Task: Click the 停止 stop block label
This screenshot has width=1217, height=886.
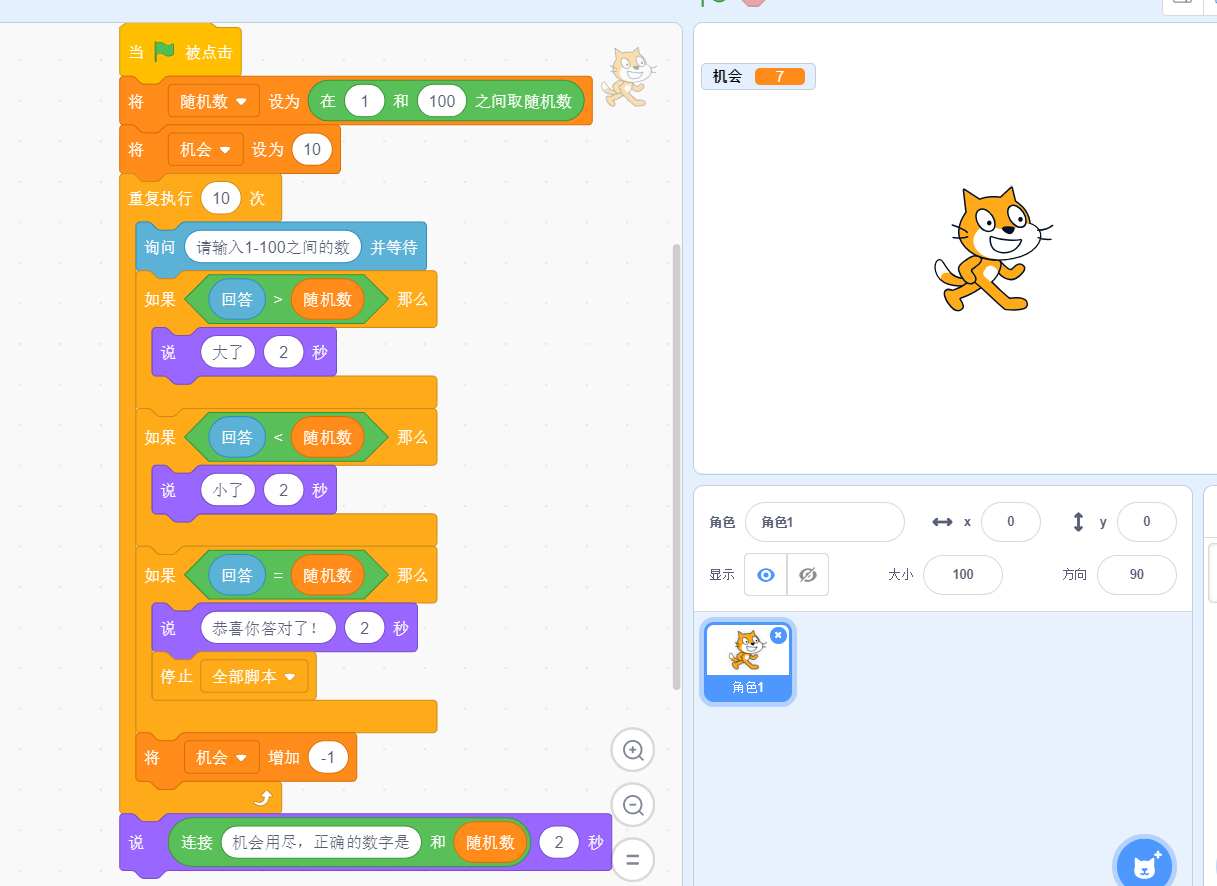Action: [177, 677]
